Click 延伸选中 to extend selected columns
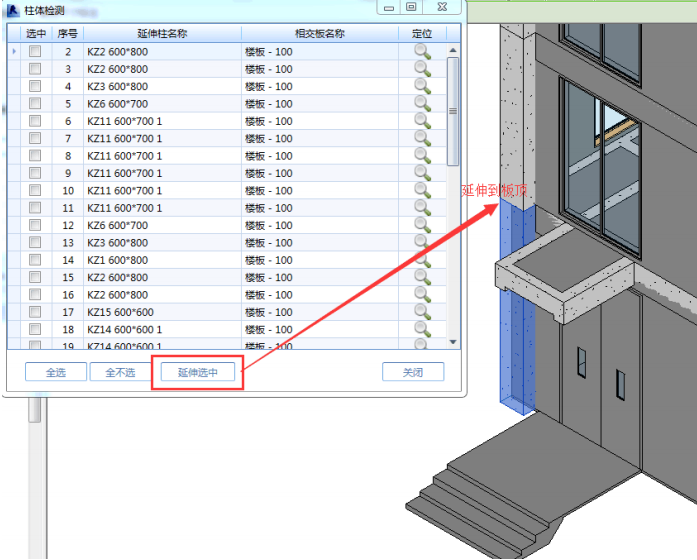 point(198,372)
